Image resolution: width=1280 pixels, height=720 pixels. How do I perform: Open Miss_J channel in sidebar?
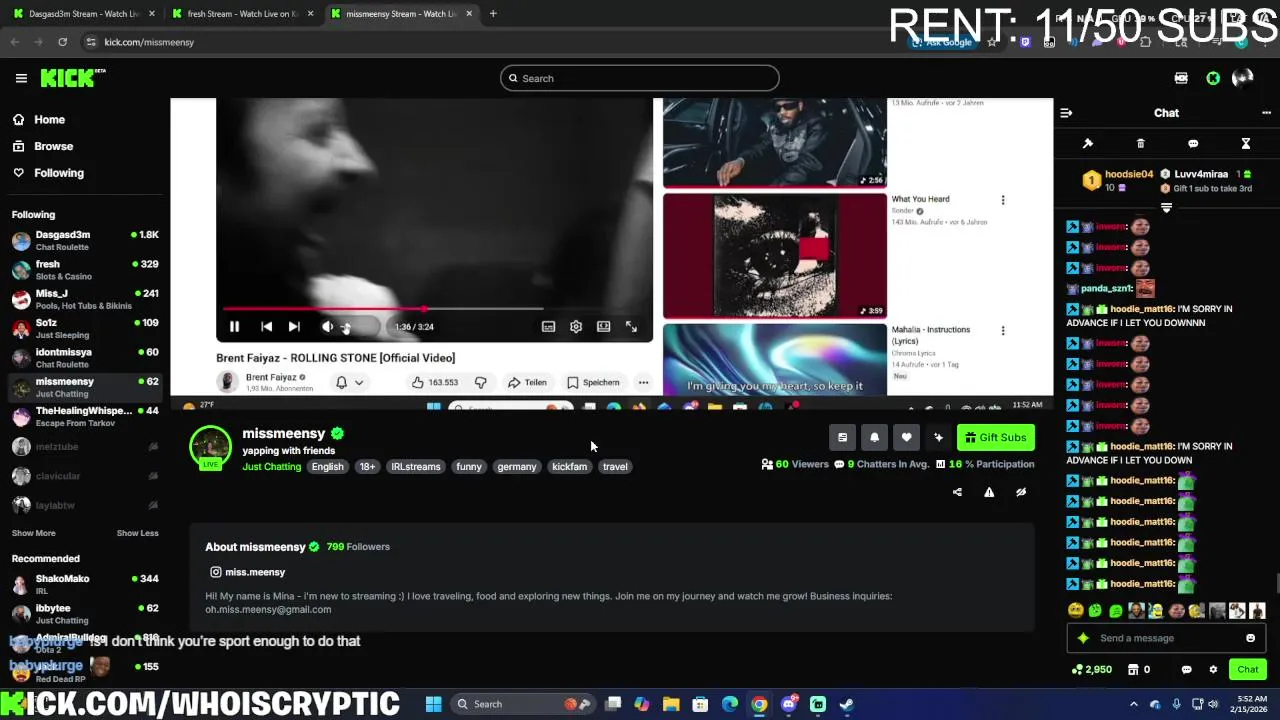(85, 299)
